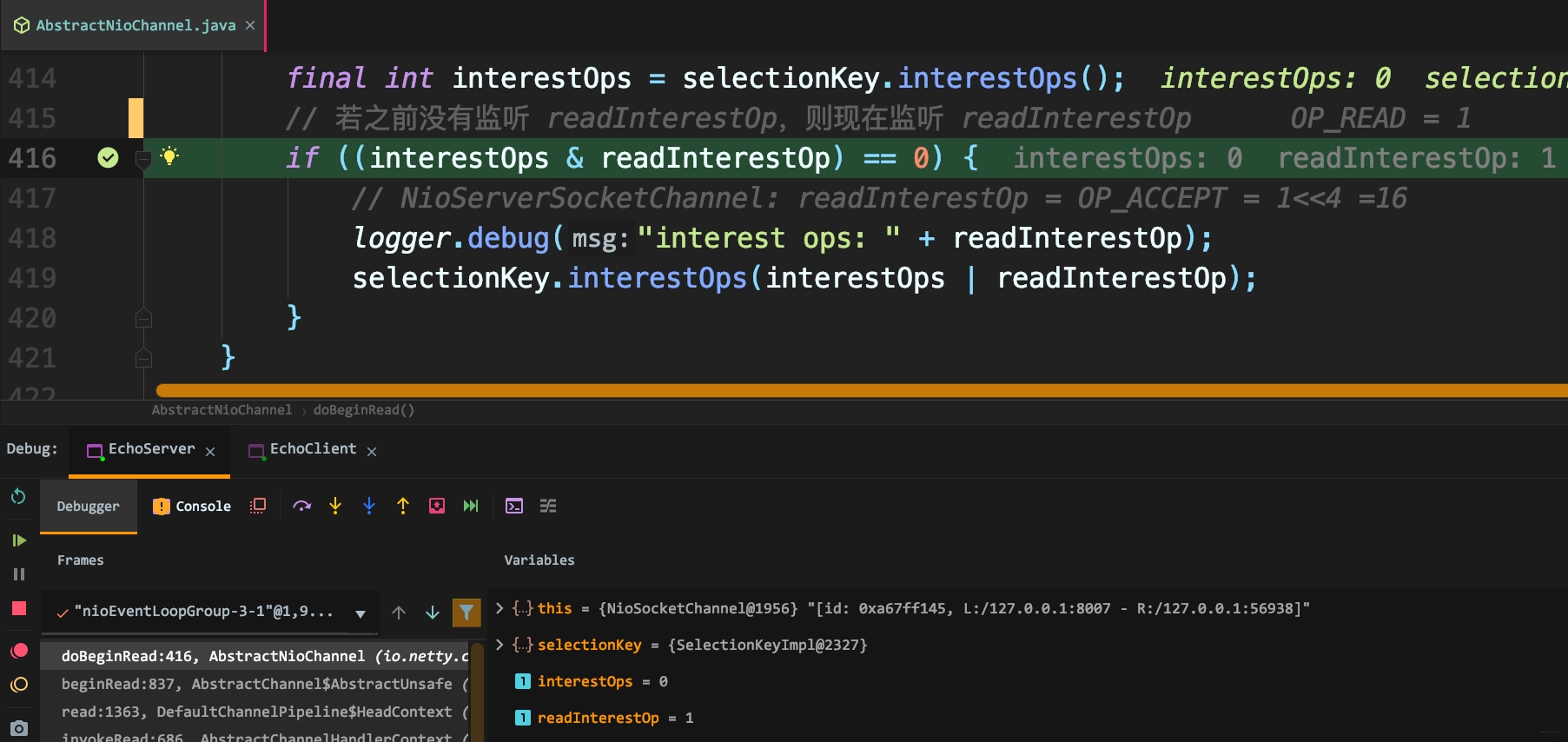1568x742 pixels.
Task: Stop the debug session with red square
Action: 19,608
